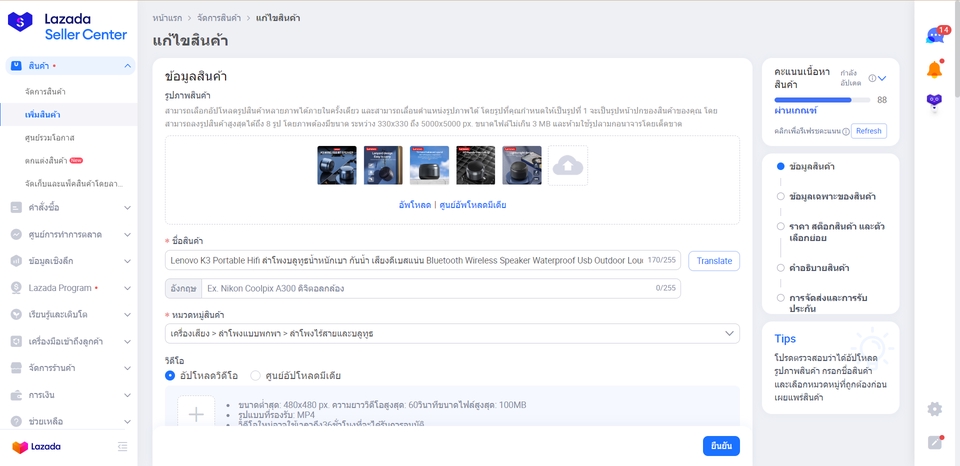Click the ศูนย์การทำการตลาด marketing icon
The width and height of the screenshot is (960, 466).
[x=17, y=235]
